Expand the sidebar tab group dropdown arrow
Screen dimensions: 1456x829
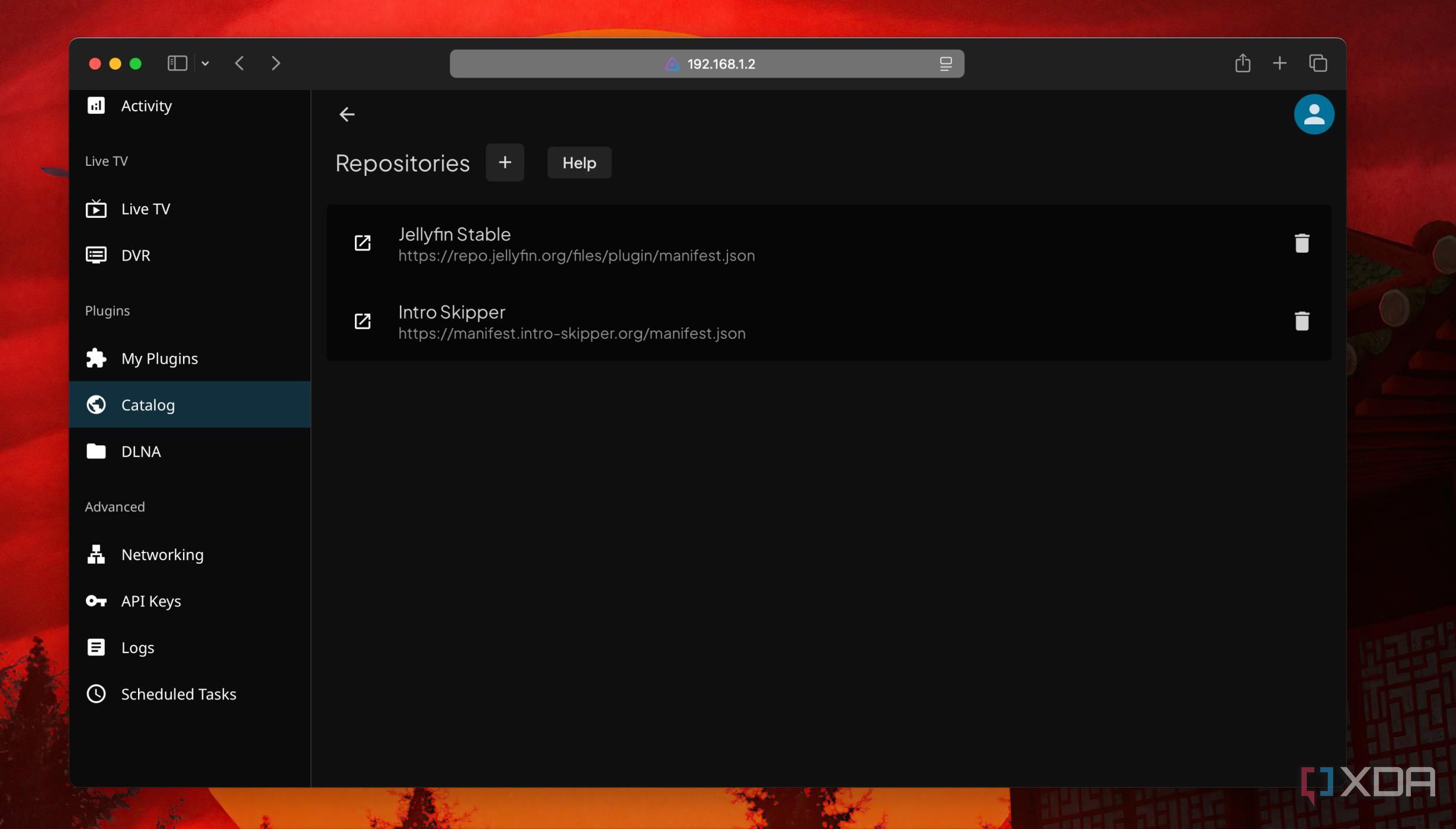205,63
